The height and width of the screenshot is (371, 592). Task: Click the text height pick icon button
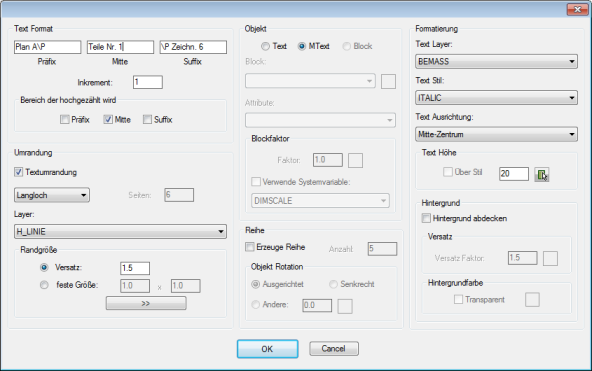(x=542, y=174)
